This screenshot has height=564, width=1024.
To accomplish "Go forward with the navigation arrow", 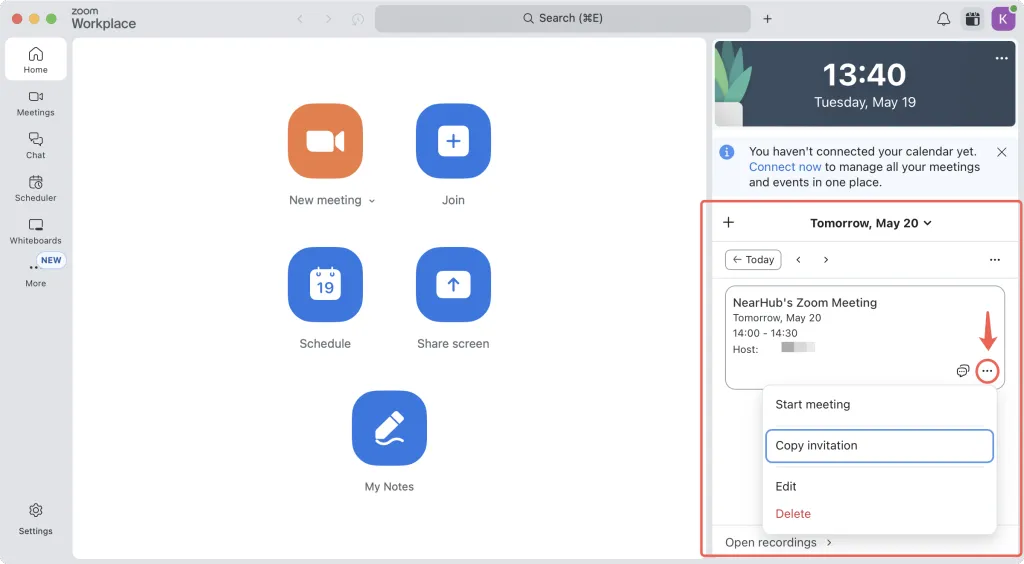I will point(328,19).
